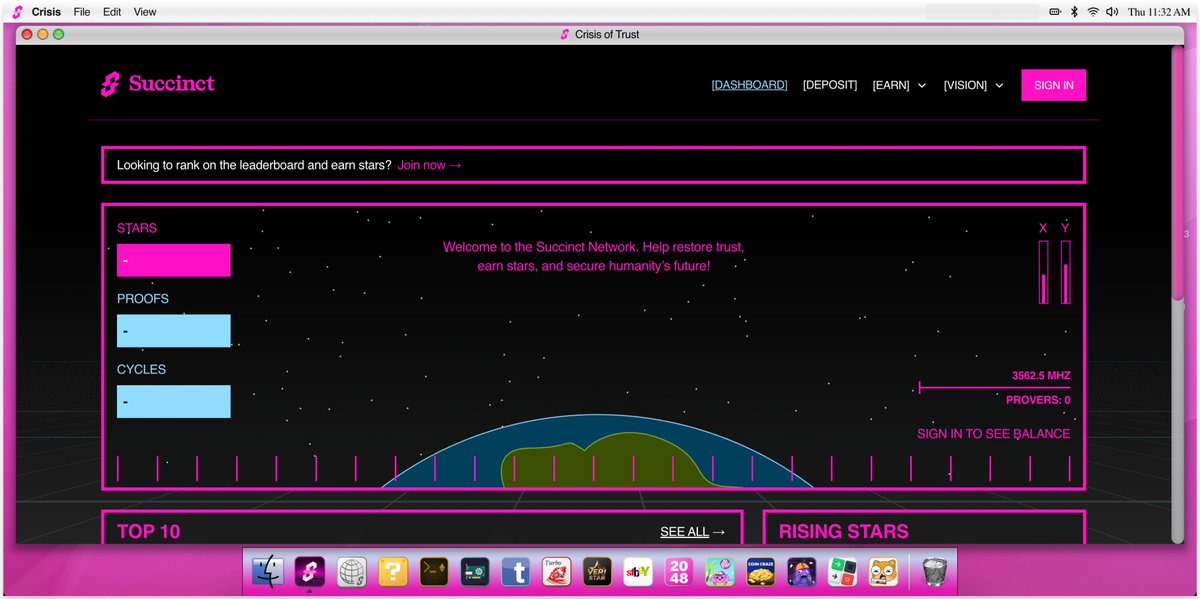Expand the [EARN] dropdown menu
1200x599 pixels.
point(899,85)
